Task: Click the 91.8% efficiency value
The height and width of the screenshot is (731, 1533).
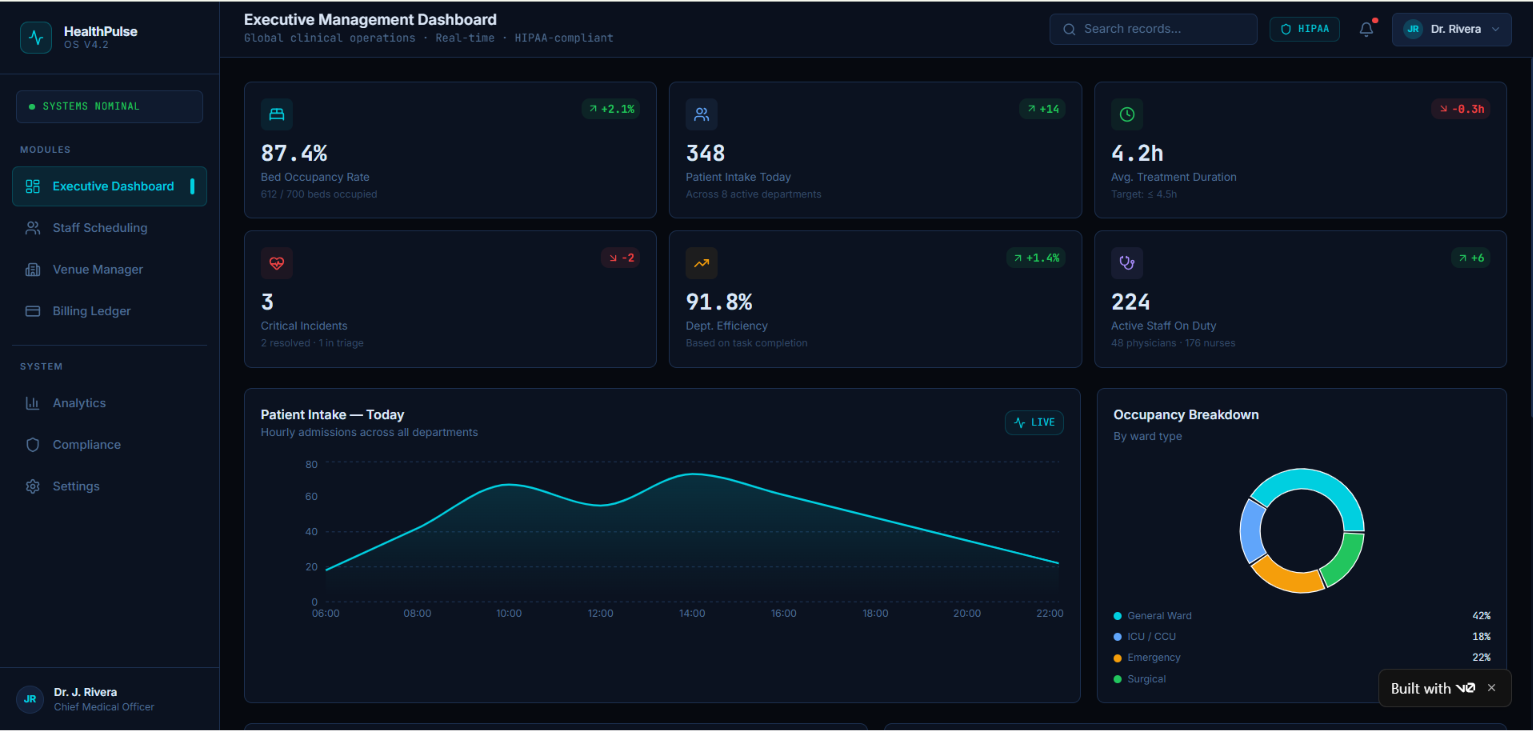Action: (x=719, y=302)
